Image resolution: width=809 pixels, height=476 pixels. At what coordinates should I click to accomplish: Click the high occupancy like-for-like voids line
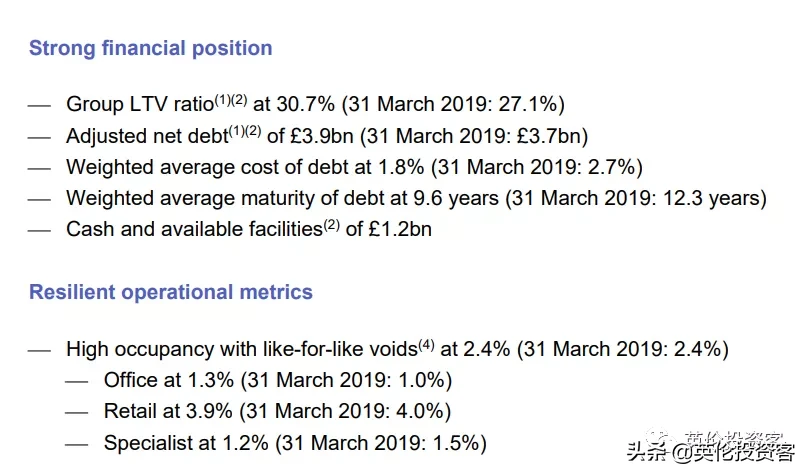397,349
